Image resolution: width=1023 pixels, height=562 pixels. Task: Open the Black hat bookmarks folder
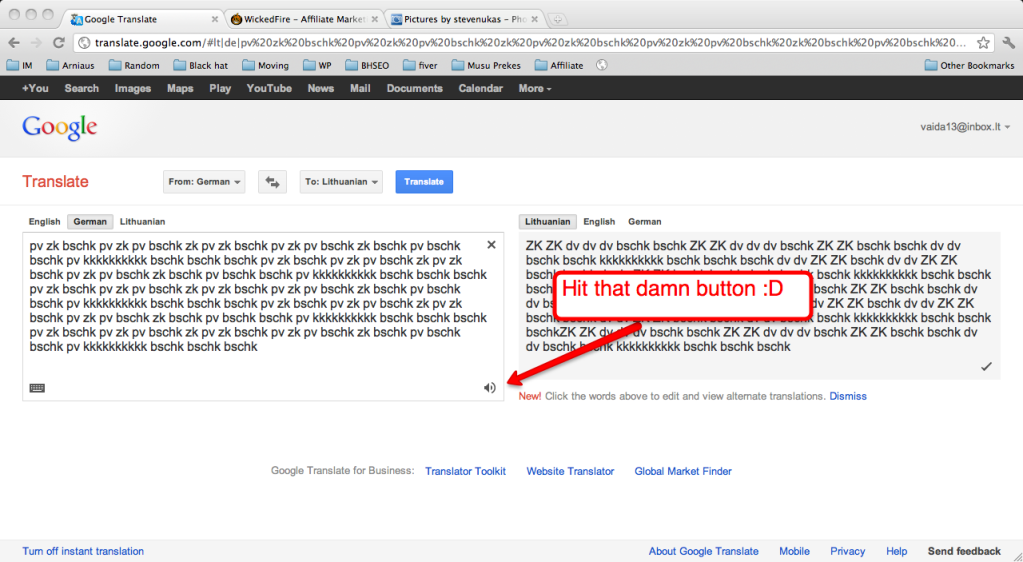pyautogui.click(x=201, y=65)
